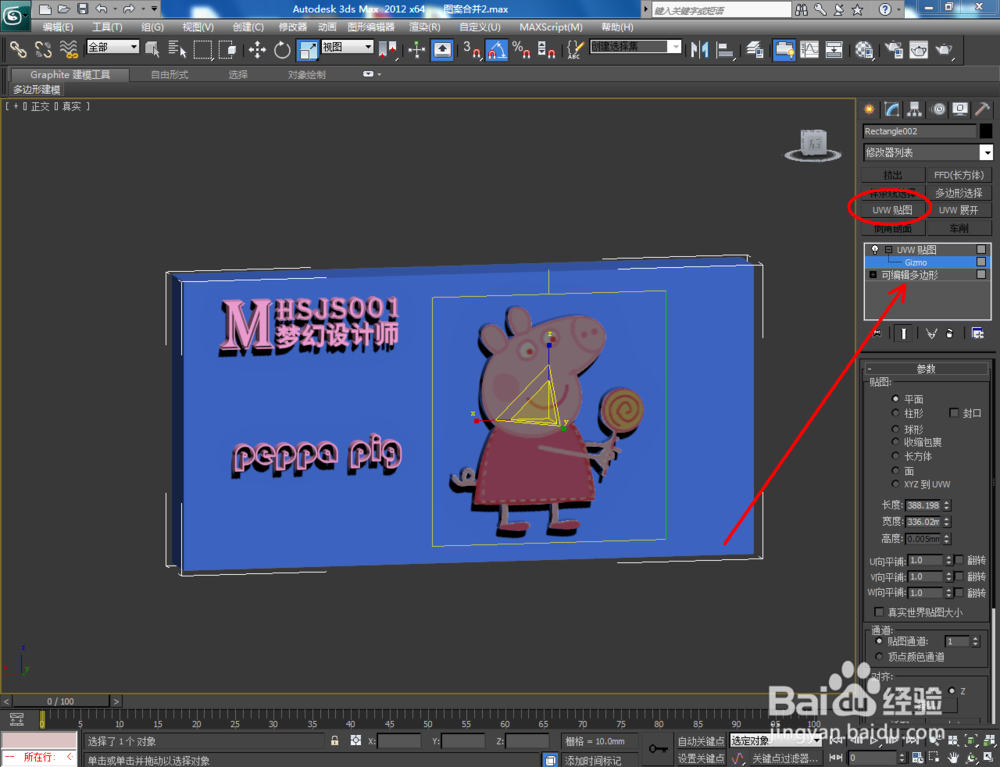Switch to the 对象绘制 ribbon tab
This screenshot has height=767, width=1000.
click(x=307, y=75)
